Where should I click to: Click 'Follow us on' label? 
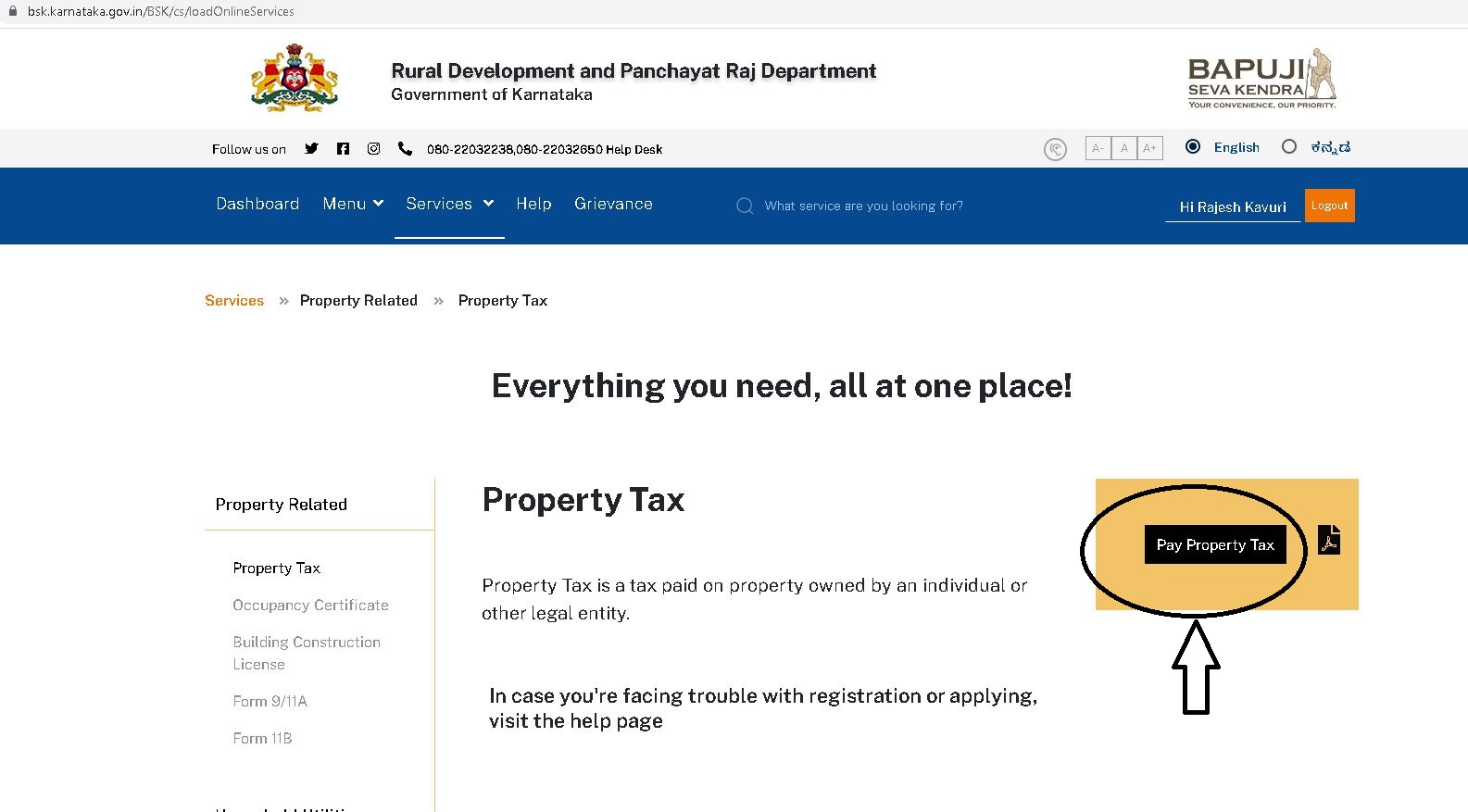tap(249, 149)
